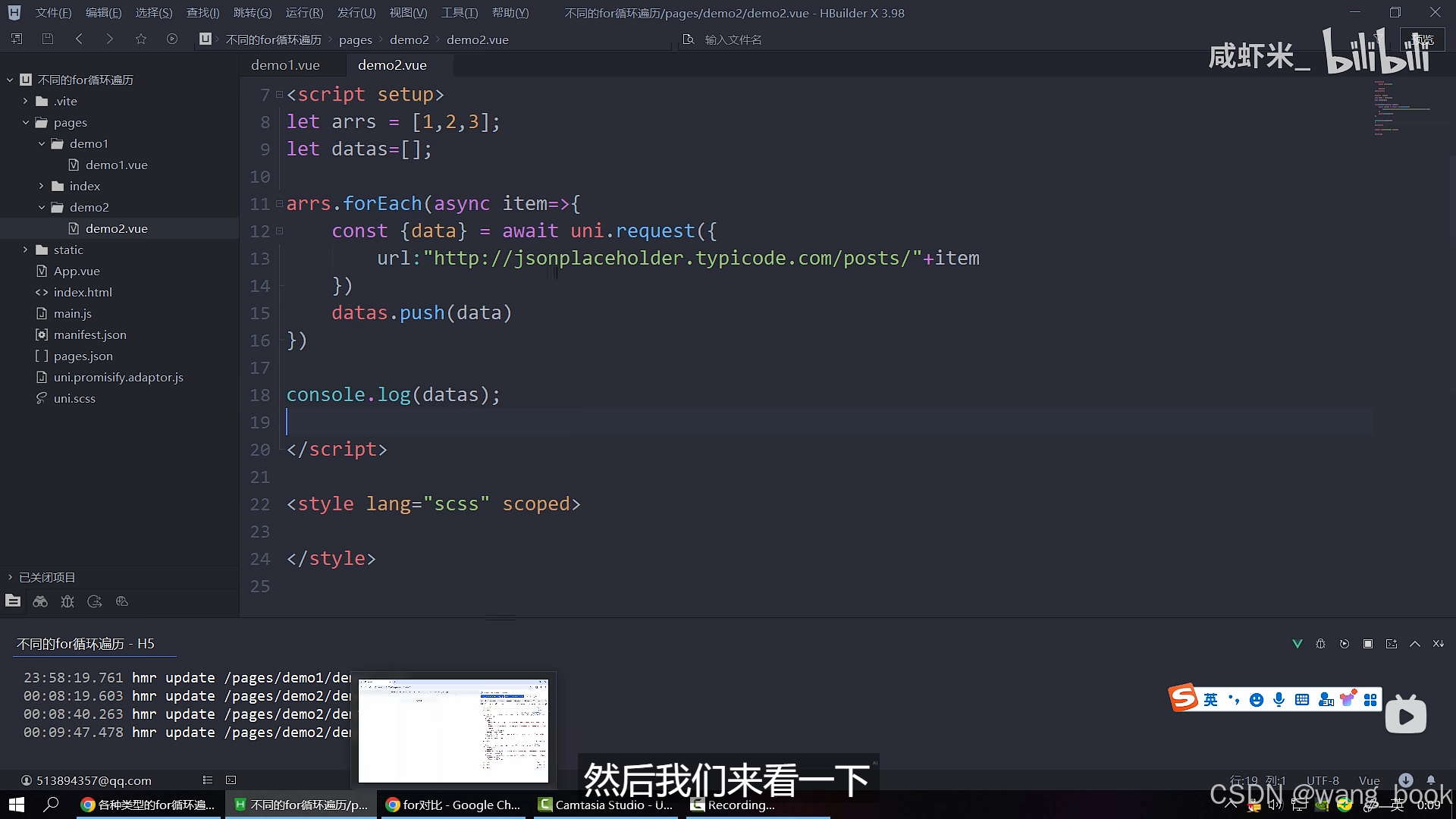
Task: Collapse the pages folder
Action: pos(25,122)
